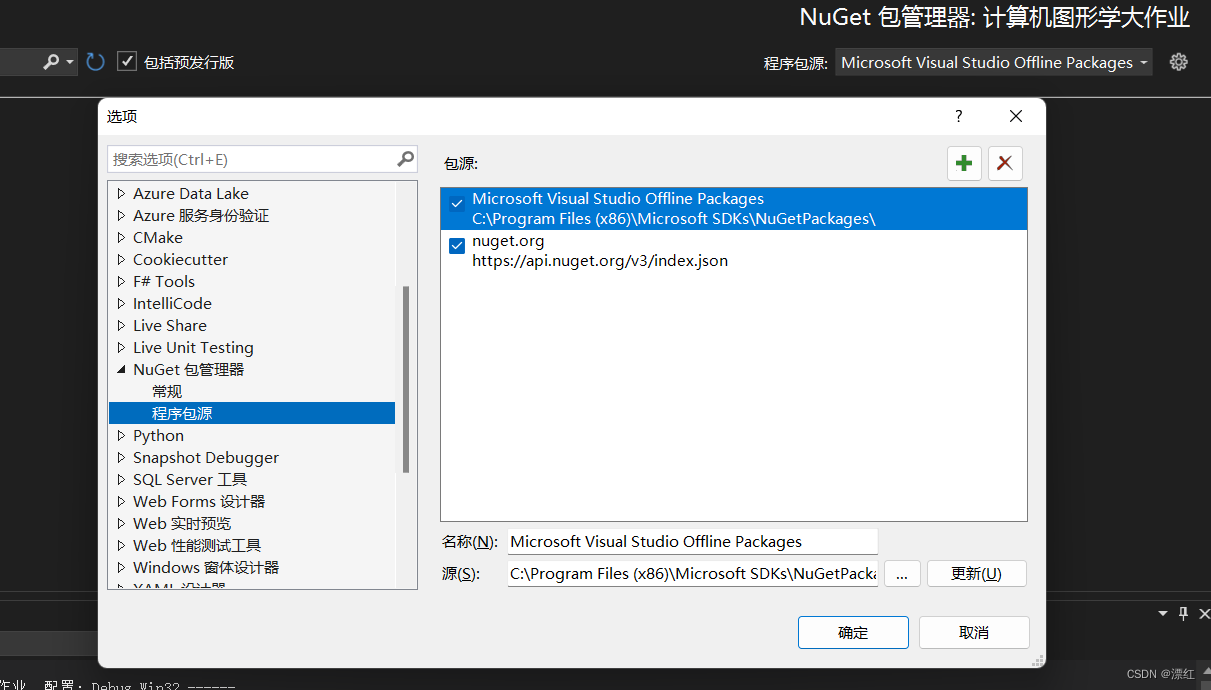Expand the Python tree node
This screenshot has width=1211, height=690.
[121, 435]
